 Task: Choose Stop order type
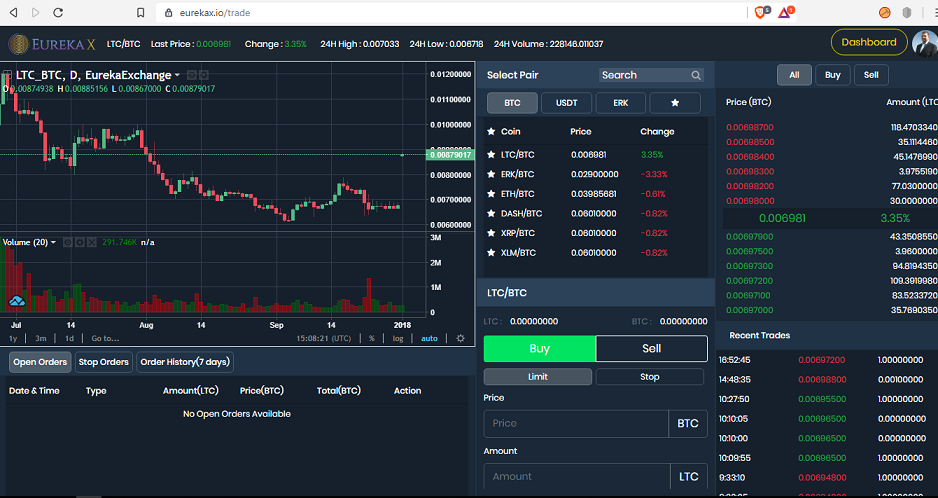coord(650,376)
